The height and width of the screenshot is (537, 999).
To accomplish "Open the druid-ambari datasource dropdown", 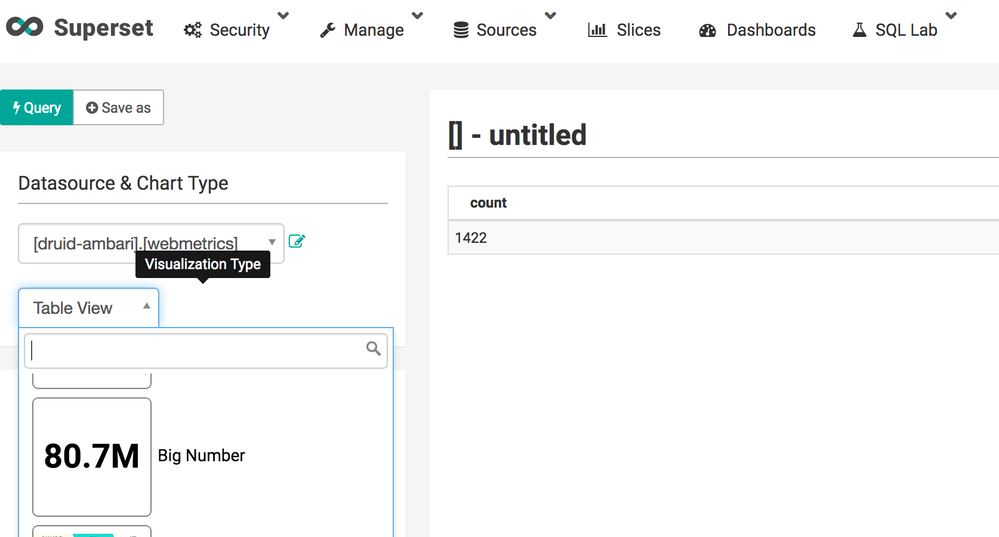I will point(151,243).
